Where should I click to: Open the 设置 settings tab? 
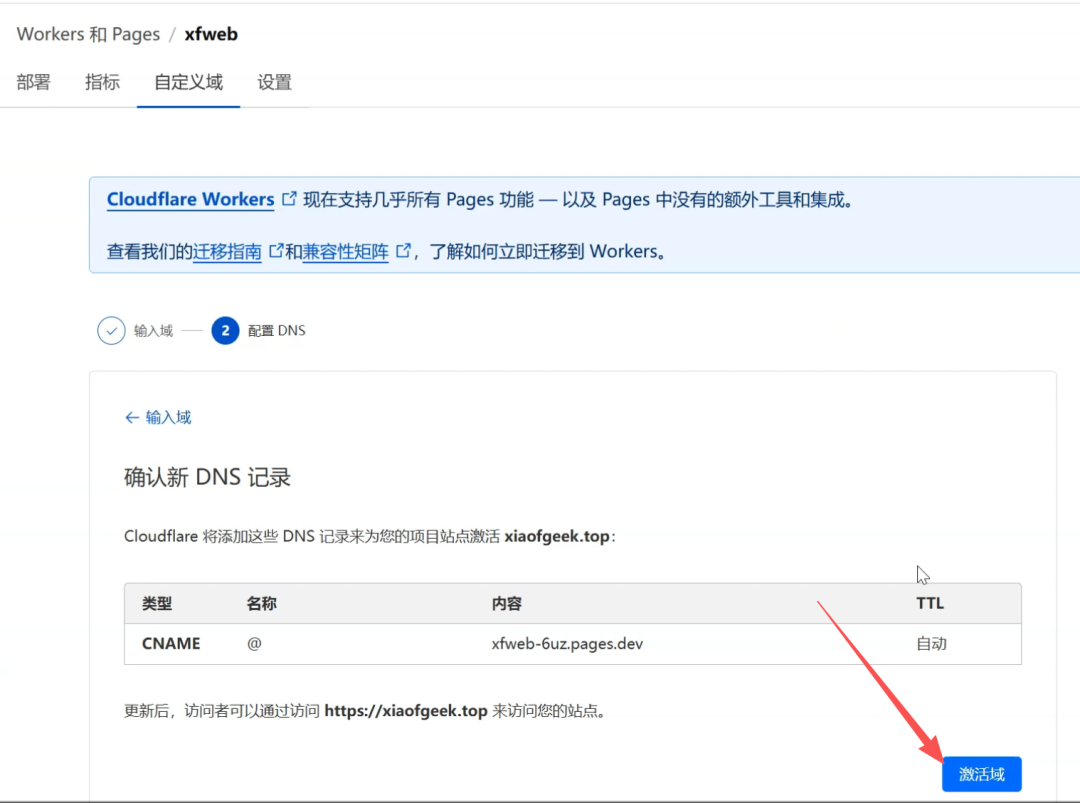(274, 82)
